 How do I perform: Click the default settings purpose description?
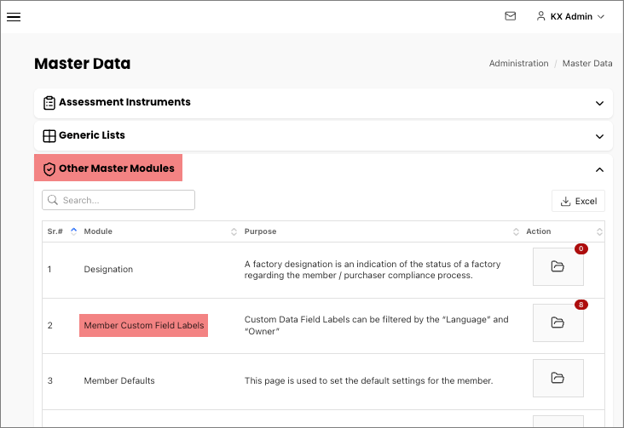coord(369,381)
